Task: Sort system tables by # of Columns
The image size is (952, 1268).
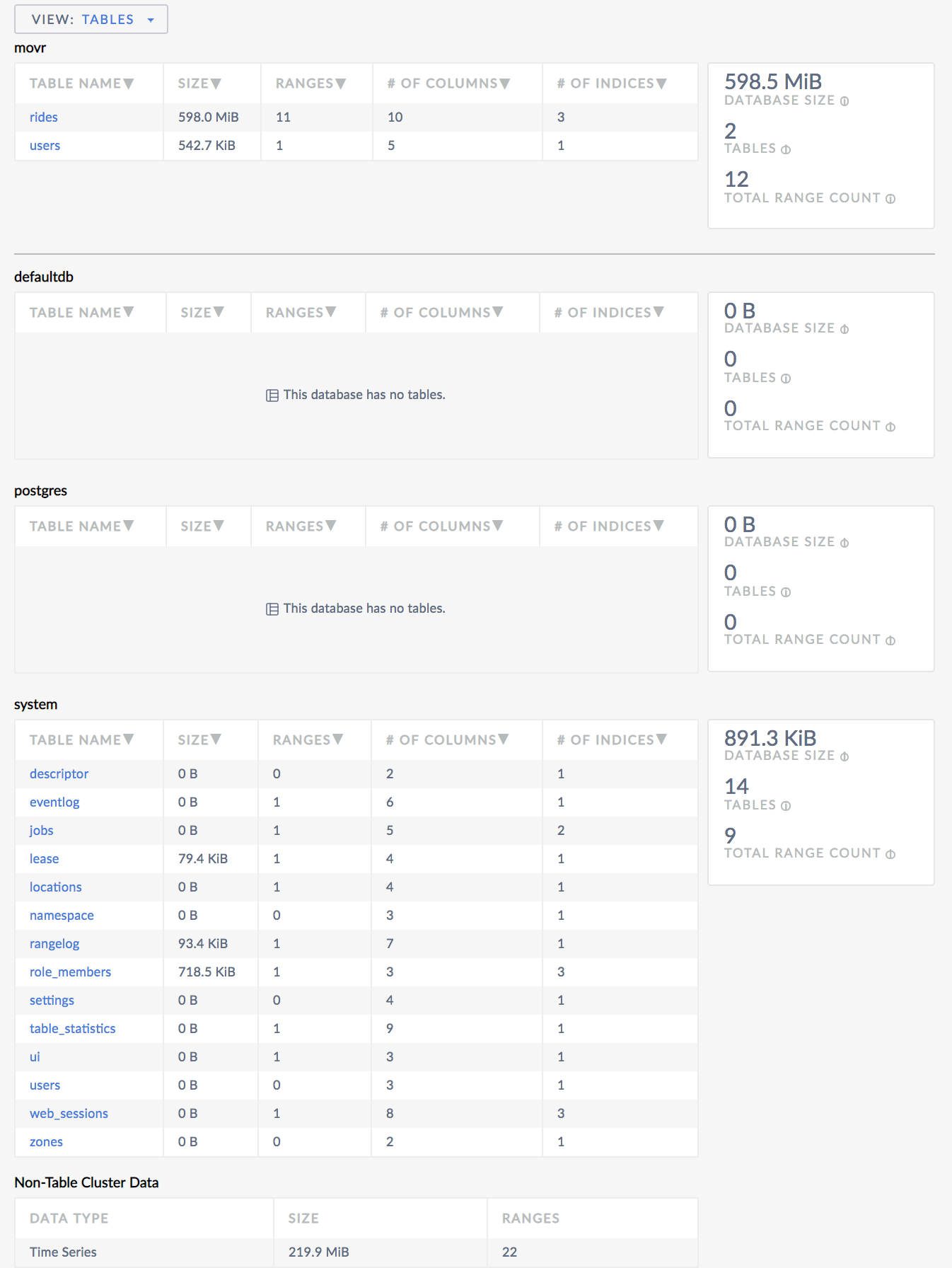Action: click(x=447, y=739)
